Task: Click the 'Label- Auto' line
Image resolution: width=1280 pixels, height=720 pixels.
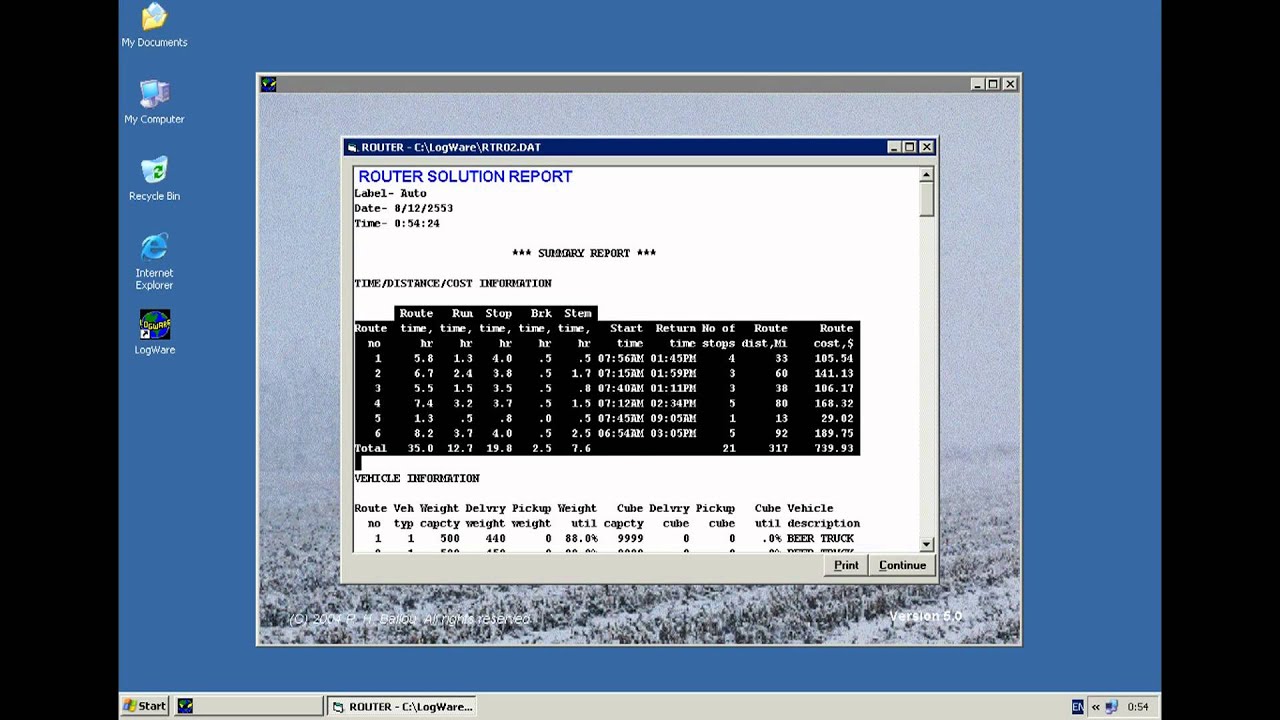Action: click(390, 193)
